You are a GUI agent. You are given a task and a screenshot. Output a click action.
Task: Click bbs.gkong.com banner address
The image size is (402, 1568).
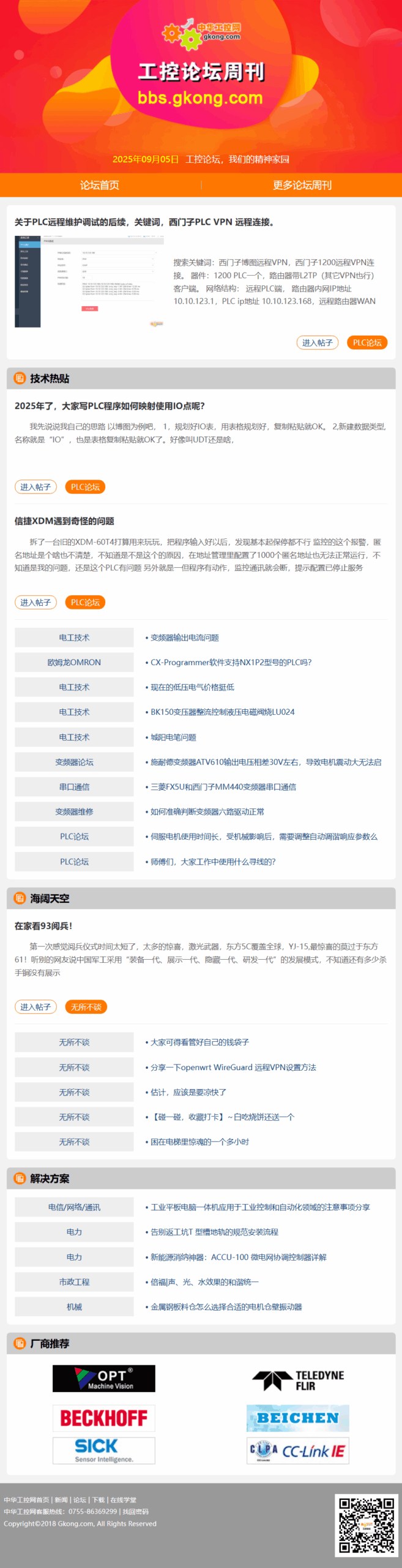(200, 98)
